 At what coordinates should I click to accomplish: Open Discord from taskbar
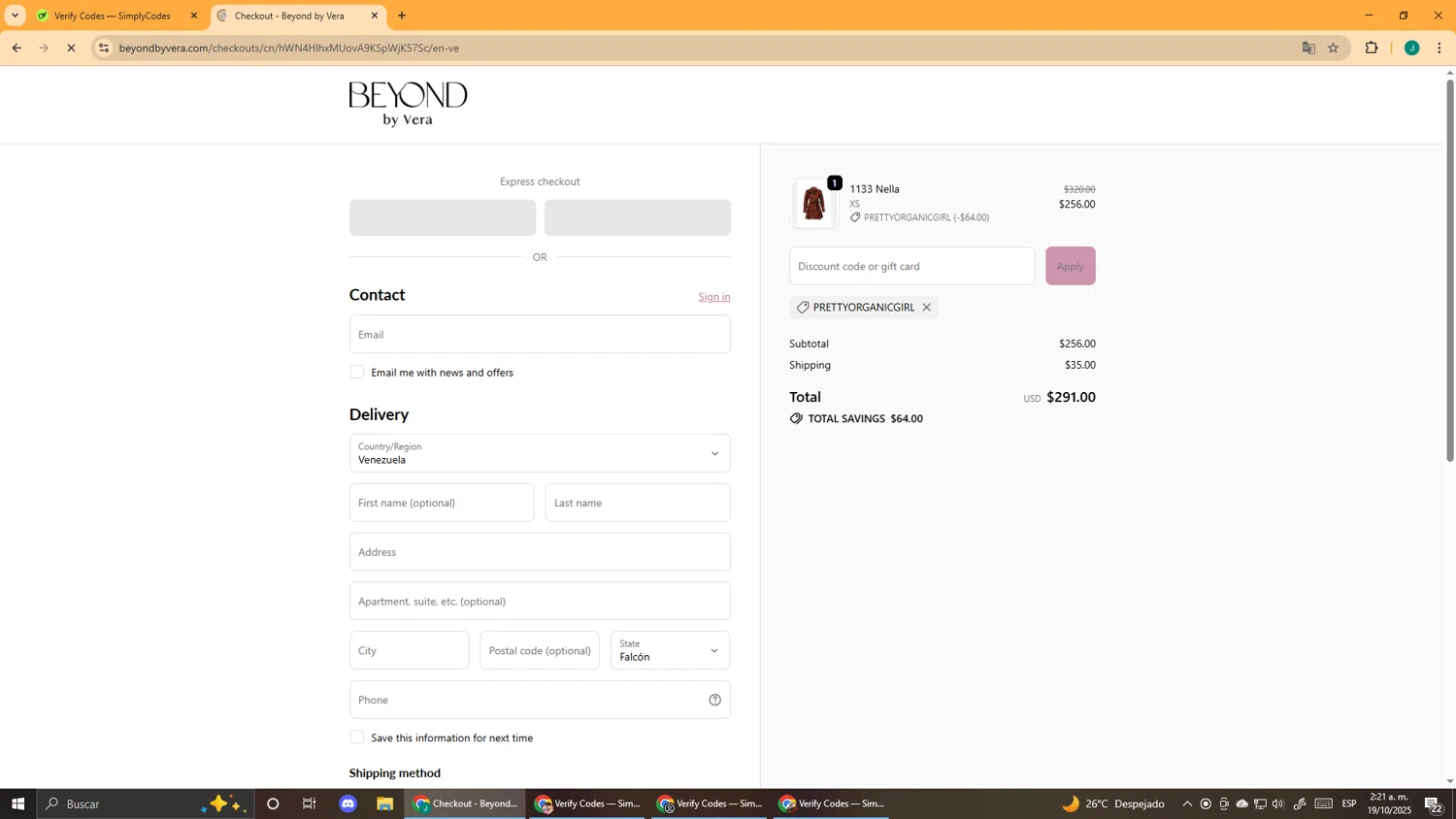point(348,804)
